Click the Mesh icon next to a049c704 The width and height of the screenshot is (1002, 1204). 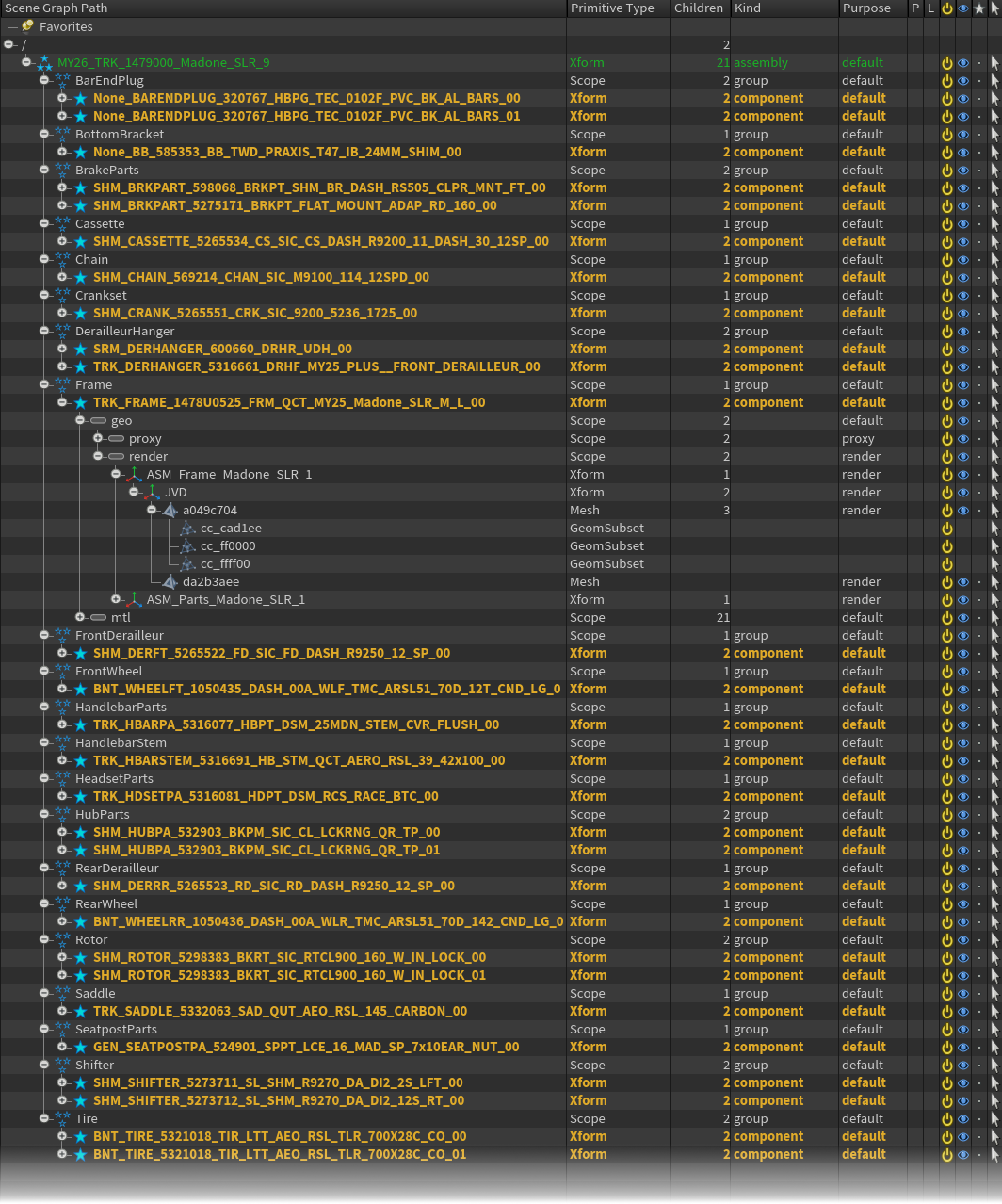click(x=169, y=510)
